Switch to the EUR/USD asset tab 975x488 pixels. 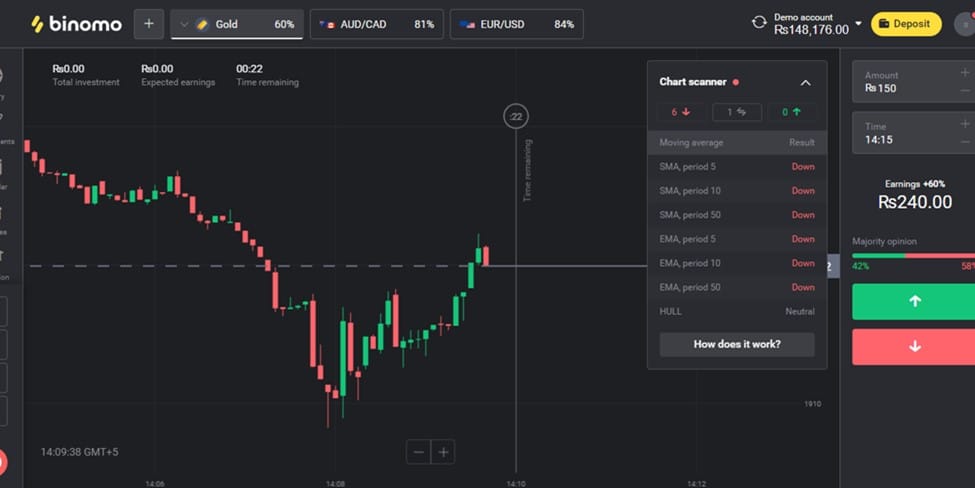517,24
